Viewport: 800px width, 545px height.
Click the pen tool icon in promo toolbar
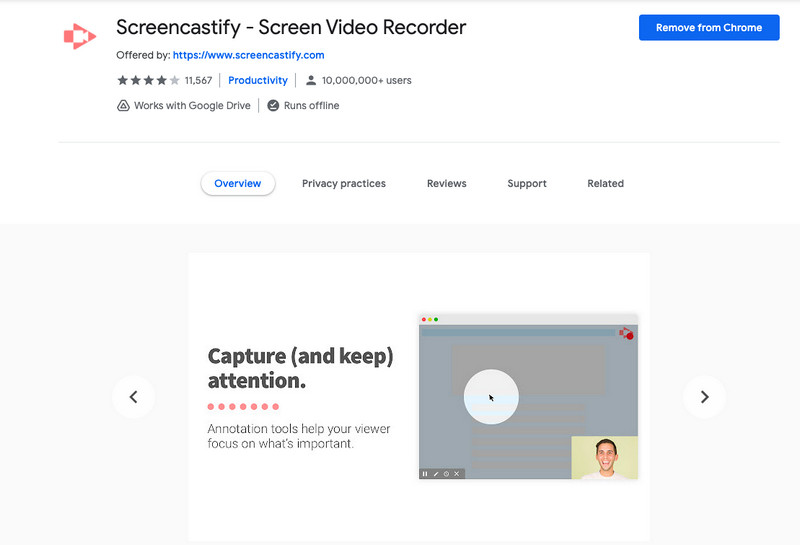(x=436, y=474)
